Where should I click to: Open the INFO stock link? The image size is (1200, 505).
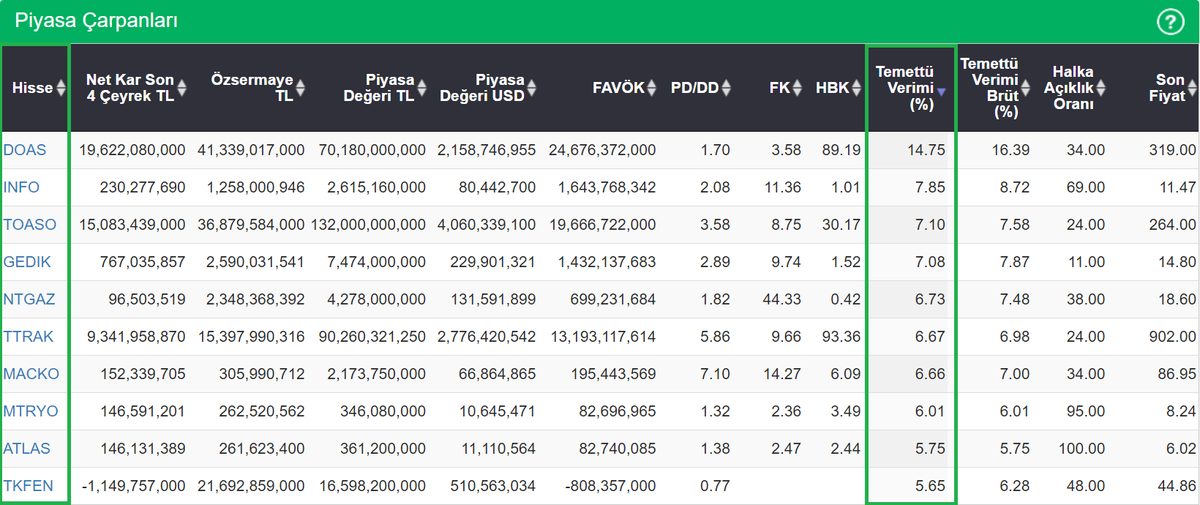(22, 187)
